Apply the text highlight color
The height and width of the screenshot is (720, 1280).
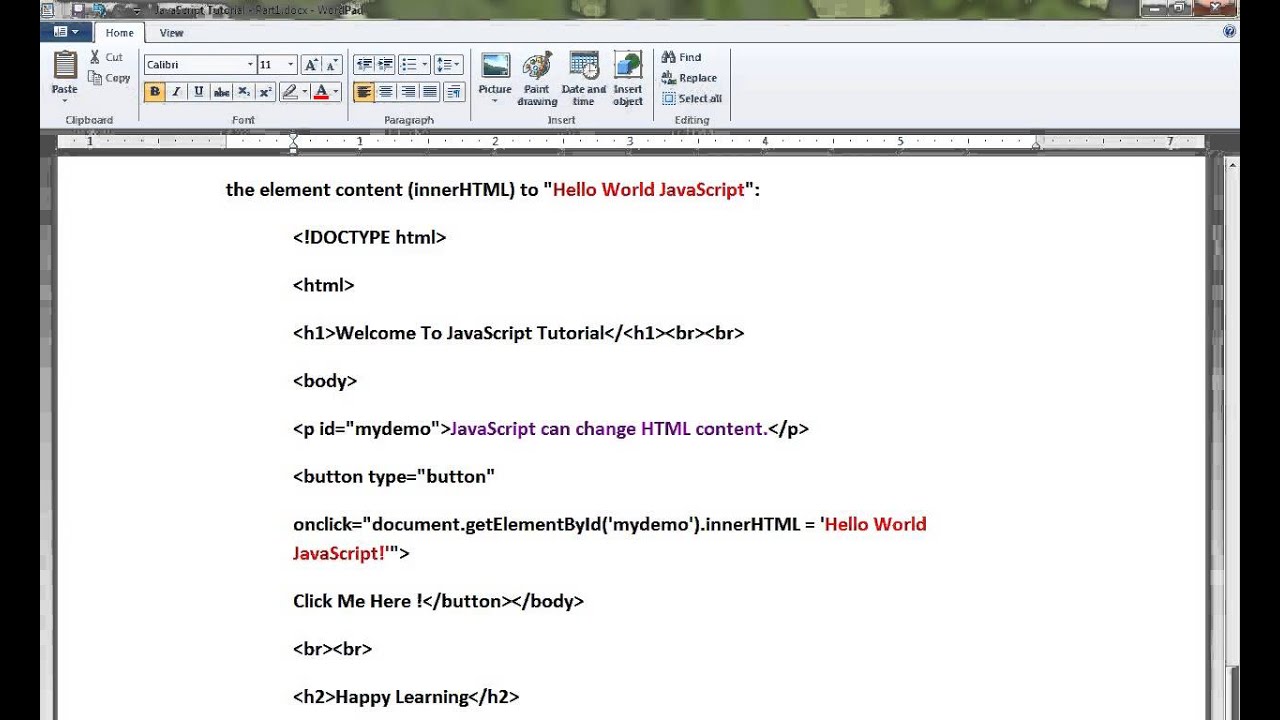(290, 92)
